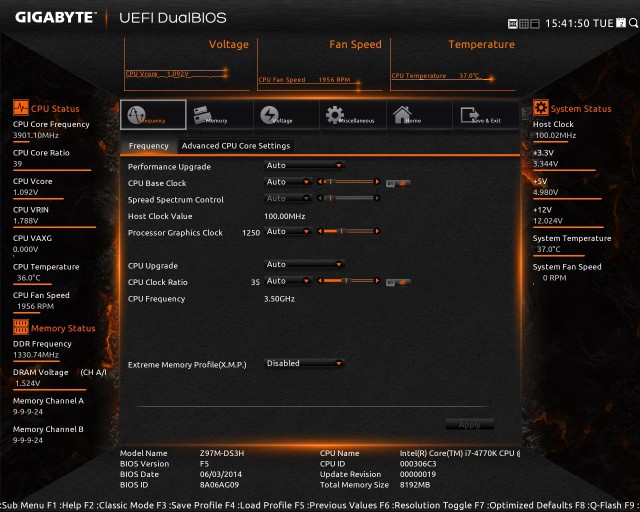Click the 15:41:50 clock display
Image resolution: width=640 pixels, height=512 pixels.
(567, 23)
